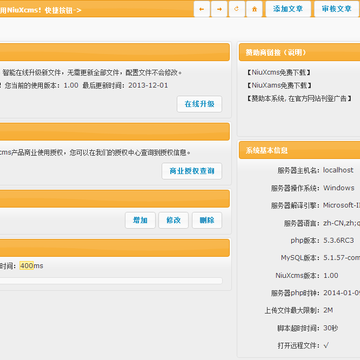
Task: Click the 增加 button
Action: 140,220
